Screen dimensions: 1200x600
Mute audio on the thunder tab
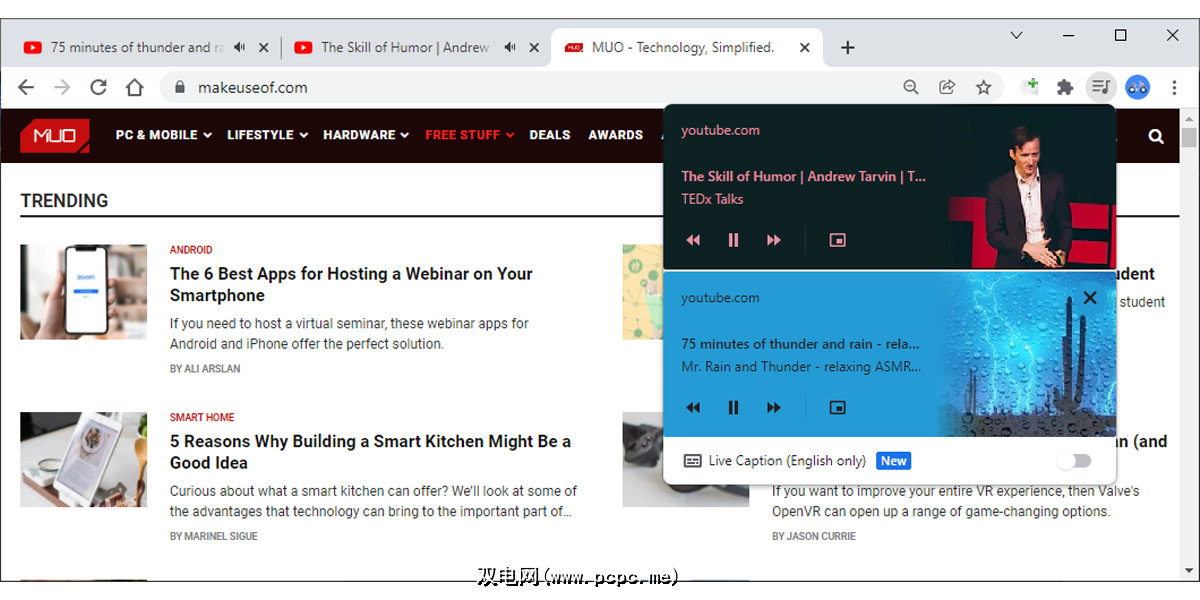point(240,47)
